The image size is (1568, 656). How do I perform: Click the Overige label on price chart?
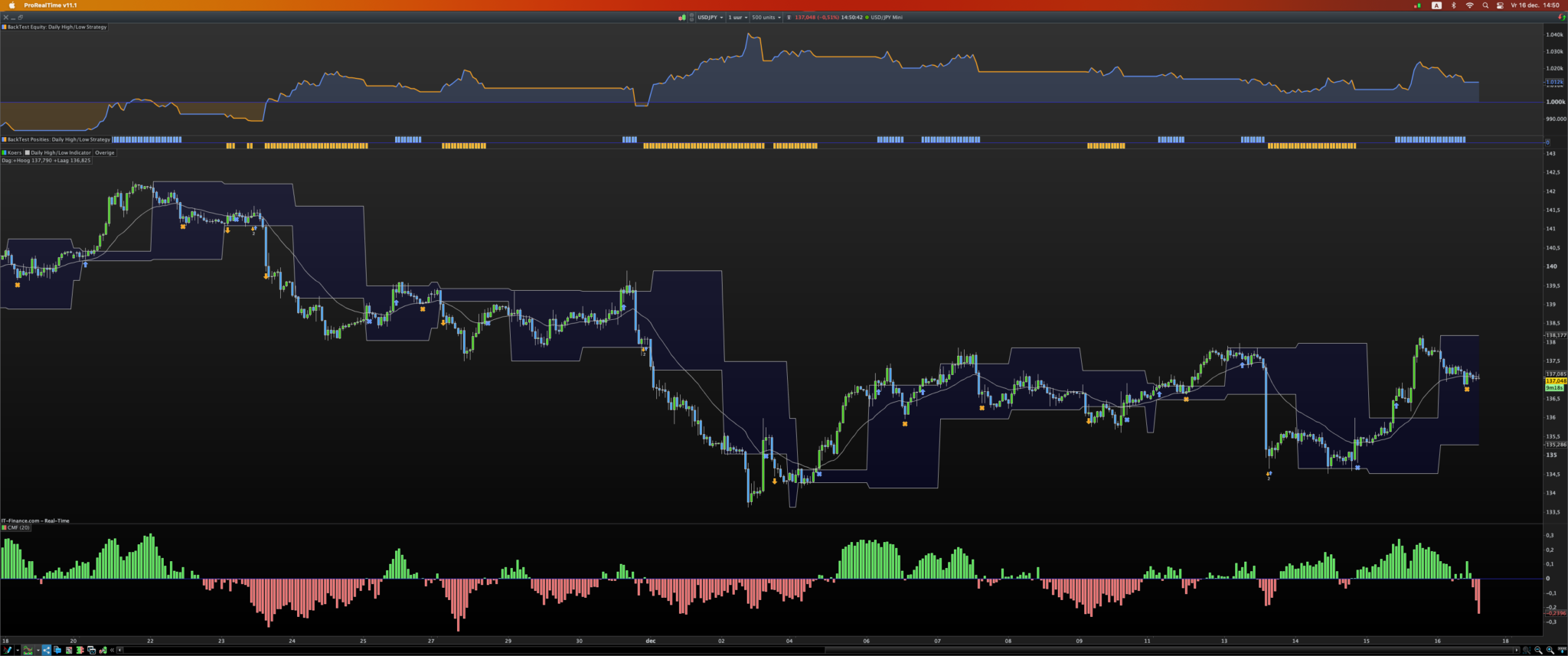(x=105, y=152)
